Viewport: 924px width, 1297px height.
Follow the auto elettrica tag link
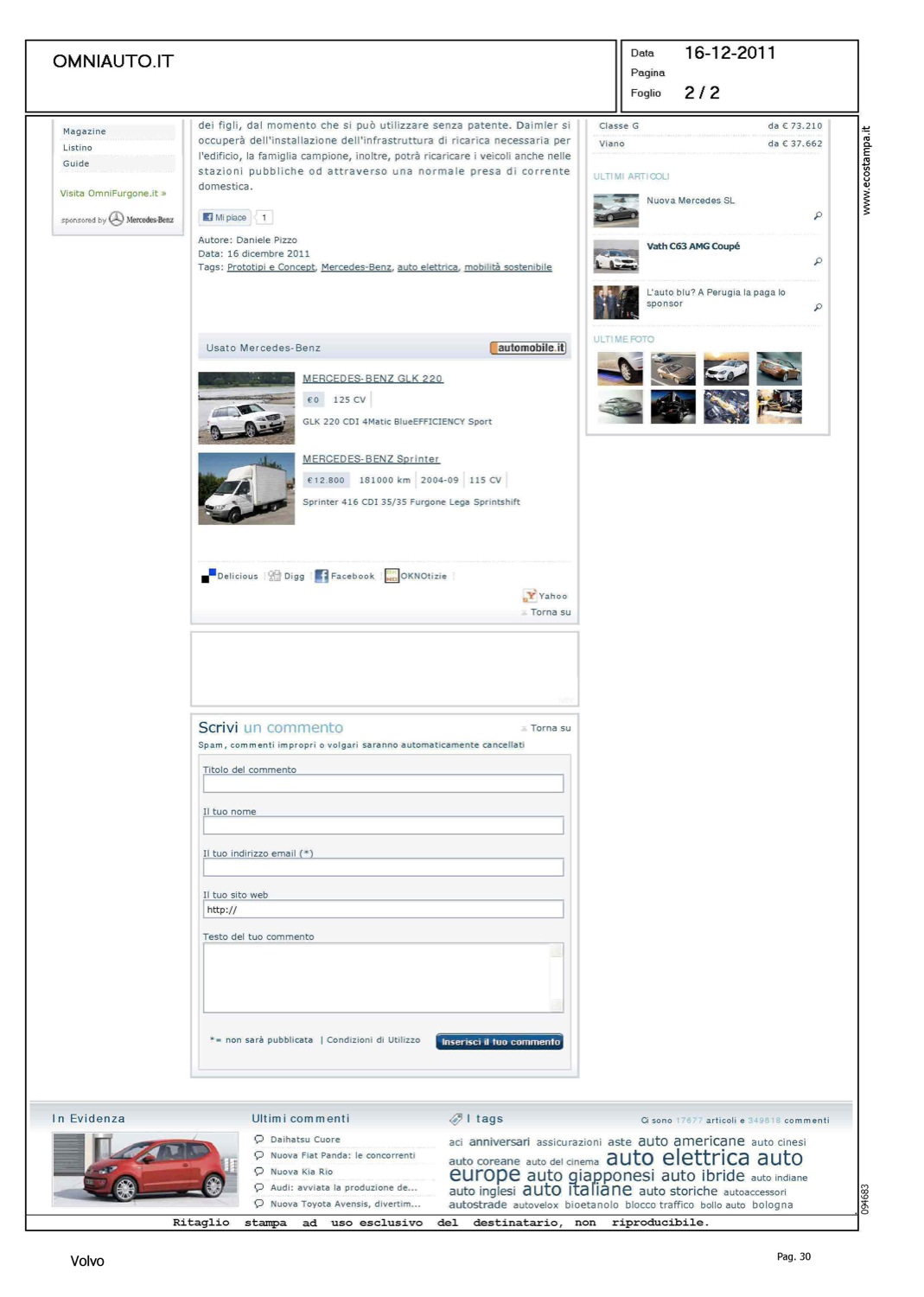pyautogui.click(x=427, y=267)
